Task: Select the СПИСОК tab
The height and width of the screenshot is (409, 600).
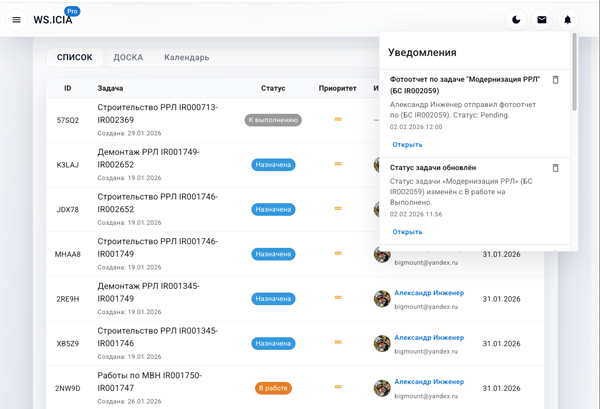Action: (75, 58)
